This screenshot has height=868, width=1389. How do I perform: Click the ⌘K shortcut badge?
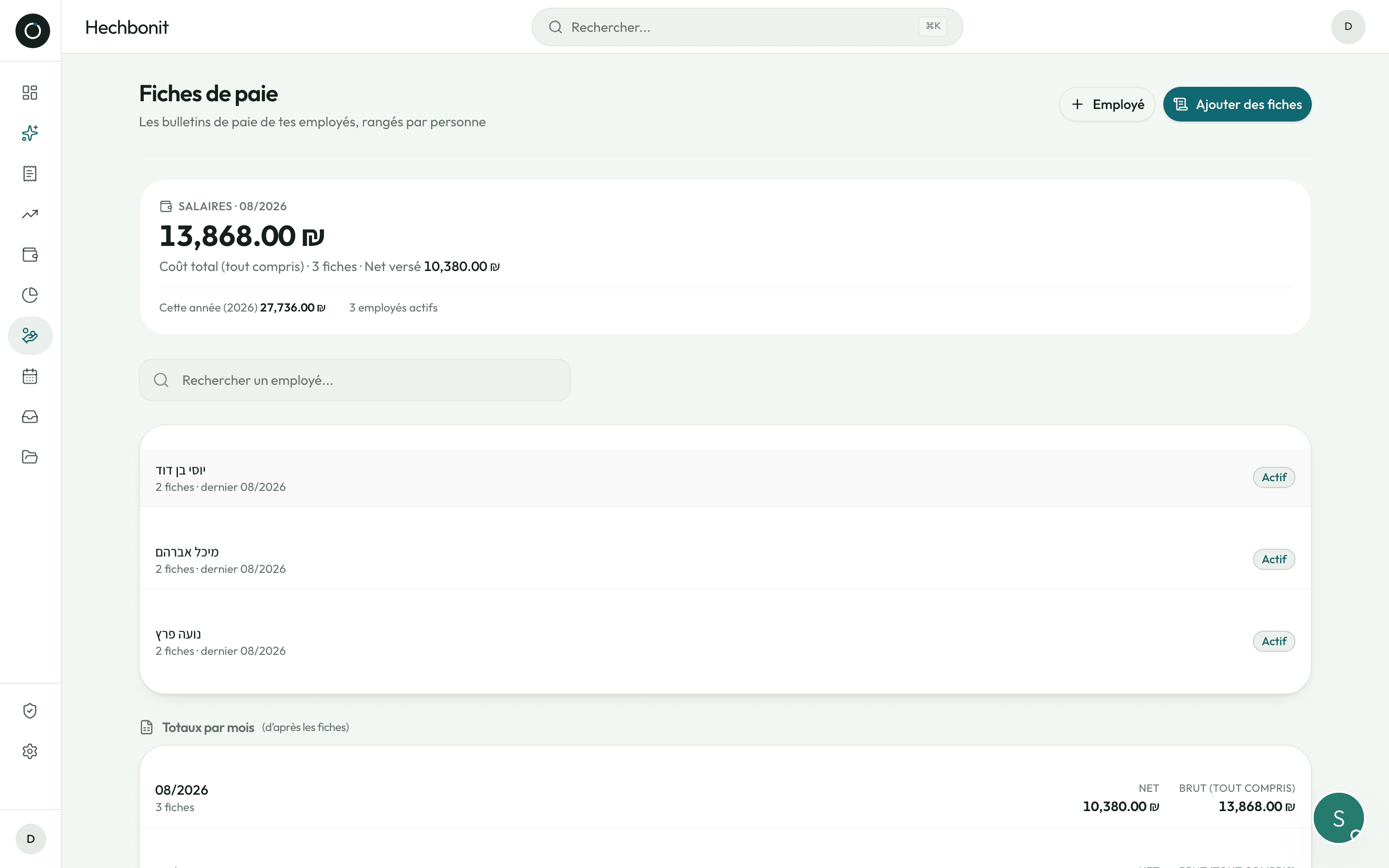[933, 27]
